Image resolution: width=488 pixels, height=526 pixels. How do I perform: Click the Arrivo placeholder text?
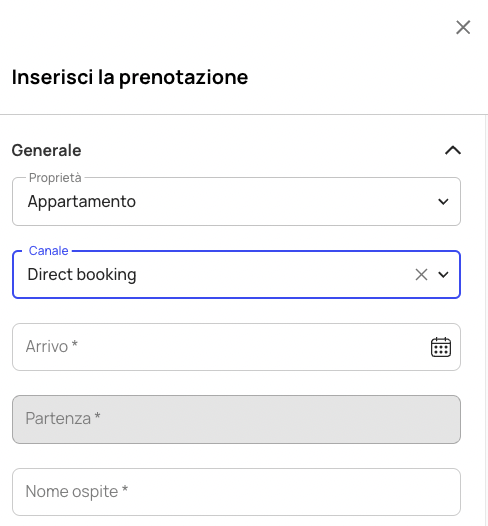pos(52,347)
